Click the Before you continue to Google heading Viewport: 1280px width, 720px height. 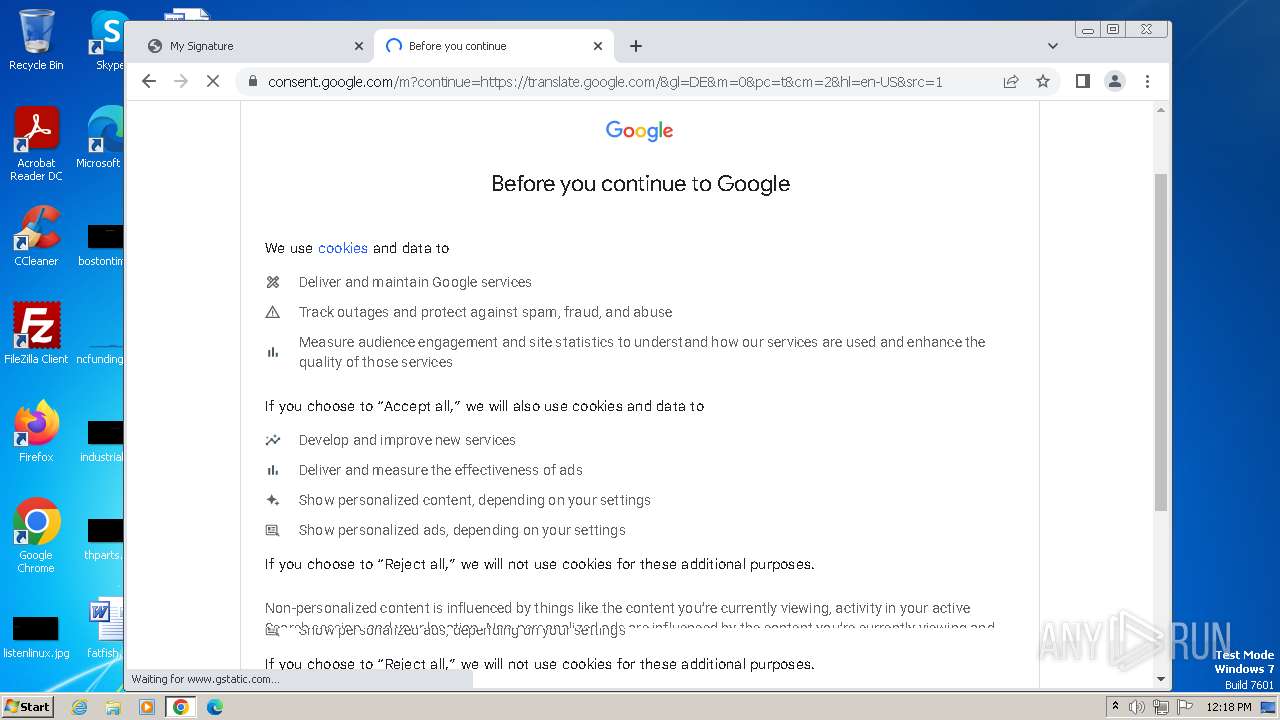(x=641, y=183)
